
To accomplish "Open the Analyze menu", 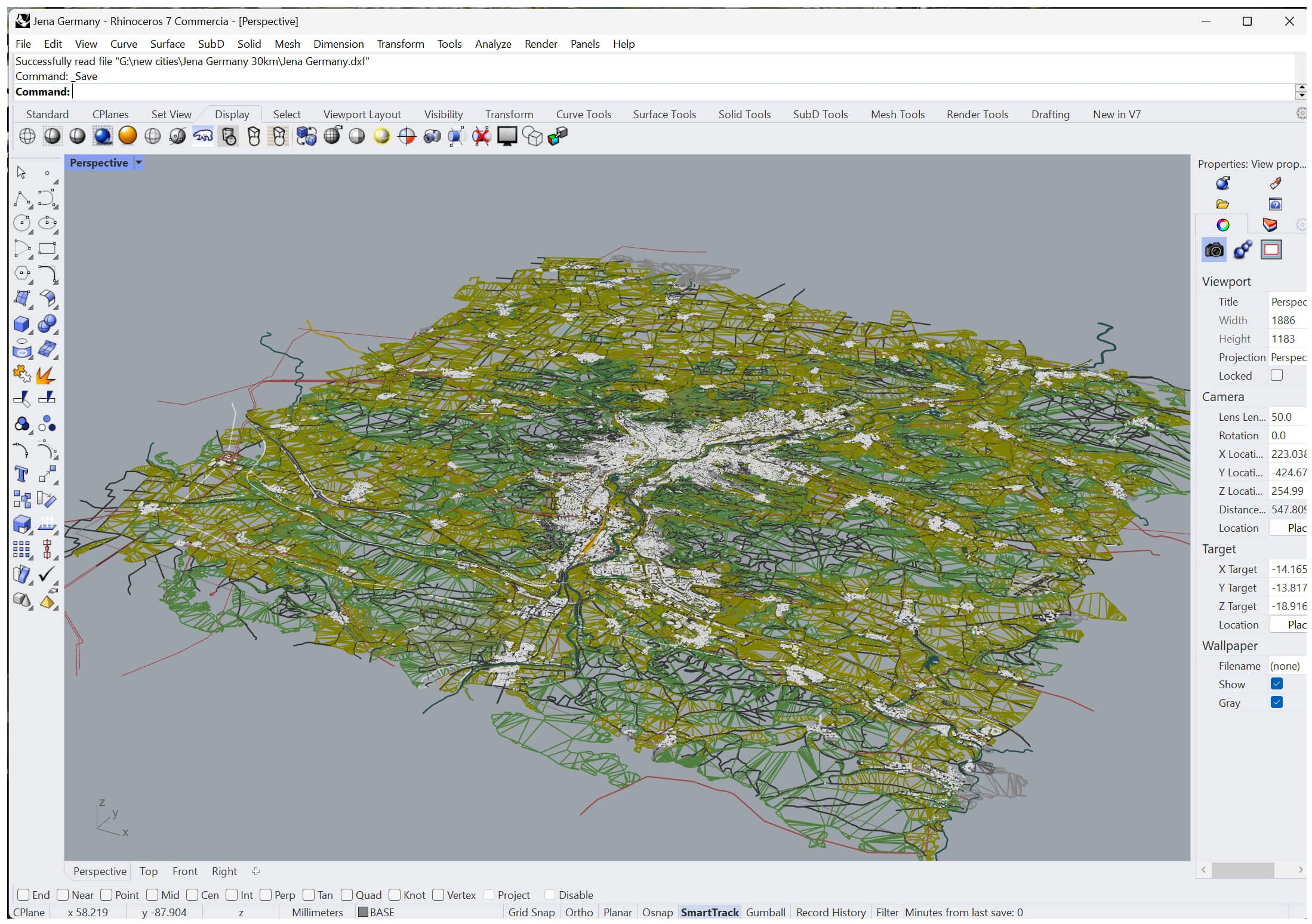I will (493, 44).
